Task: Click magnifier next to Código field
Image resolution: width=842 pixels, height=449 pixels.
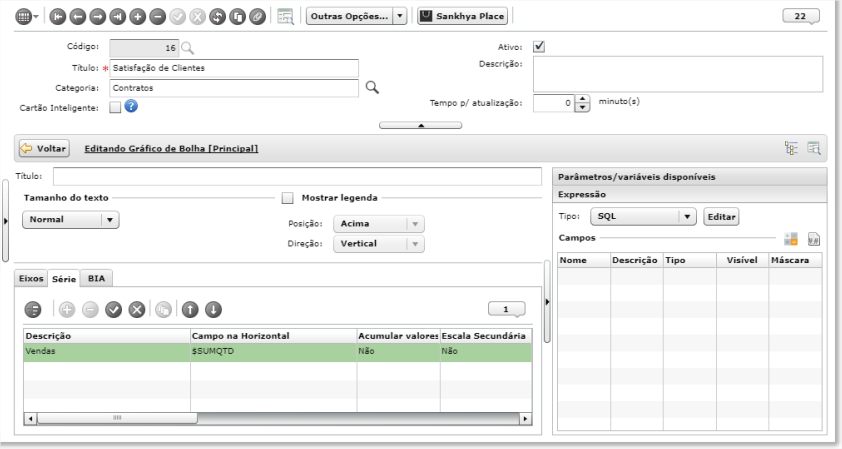Action: click(x=187, y=48)
